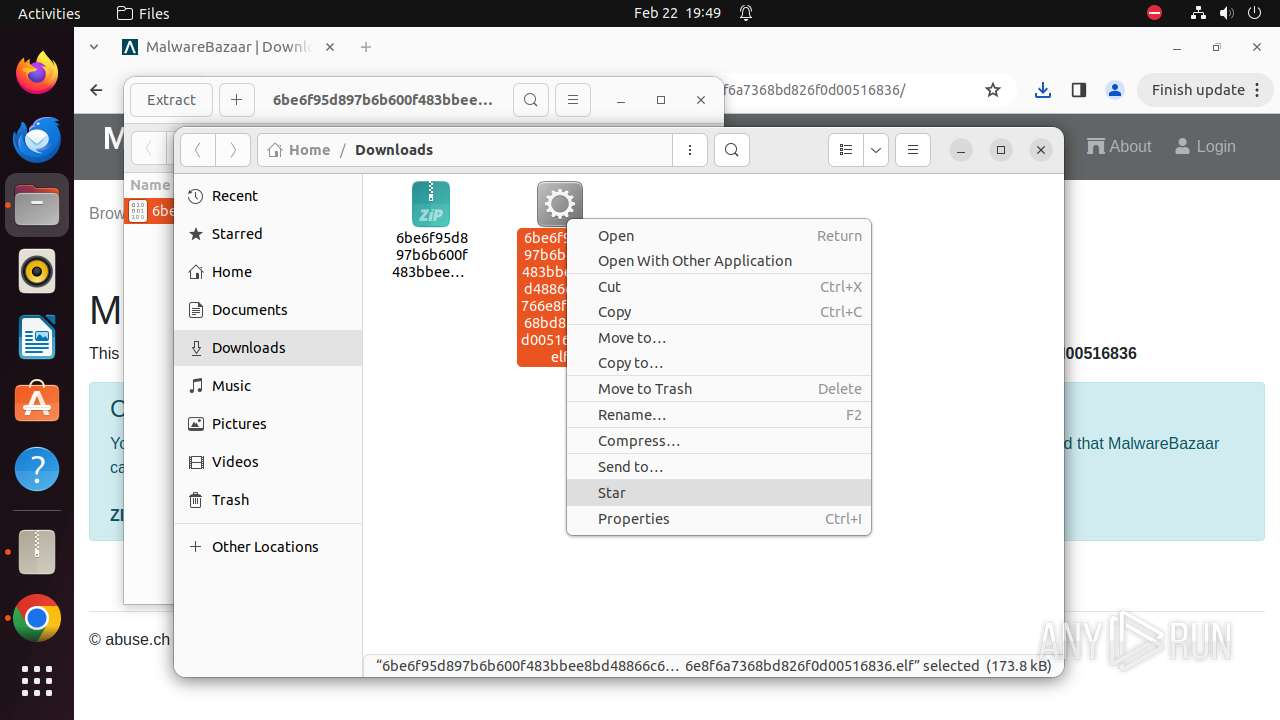Choose Move to… menu entry
This screenshot has height=720, width=1280.
tap(719, 338)
